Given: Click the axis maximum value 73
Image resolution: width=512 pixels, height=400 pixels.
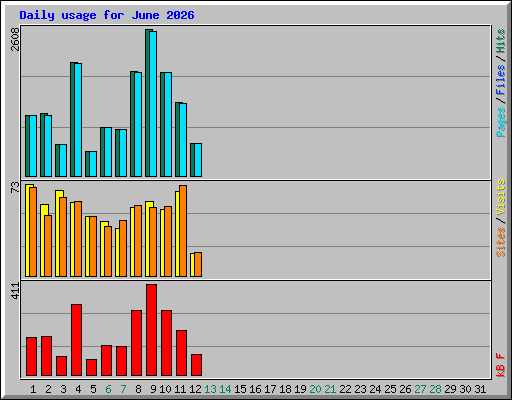Looking at the screenshot, I should [15, 187].
